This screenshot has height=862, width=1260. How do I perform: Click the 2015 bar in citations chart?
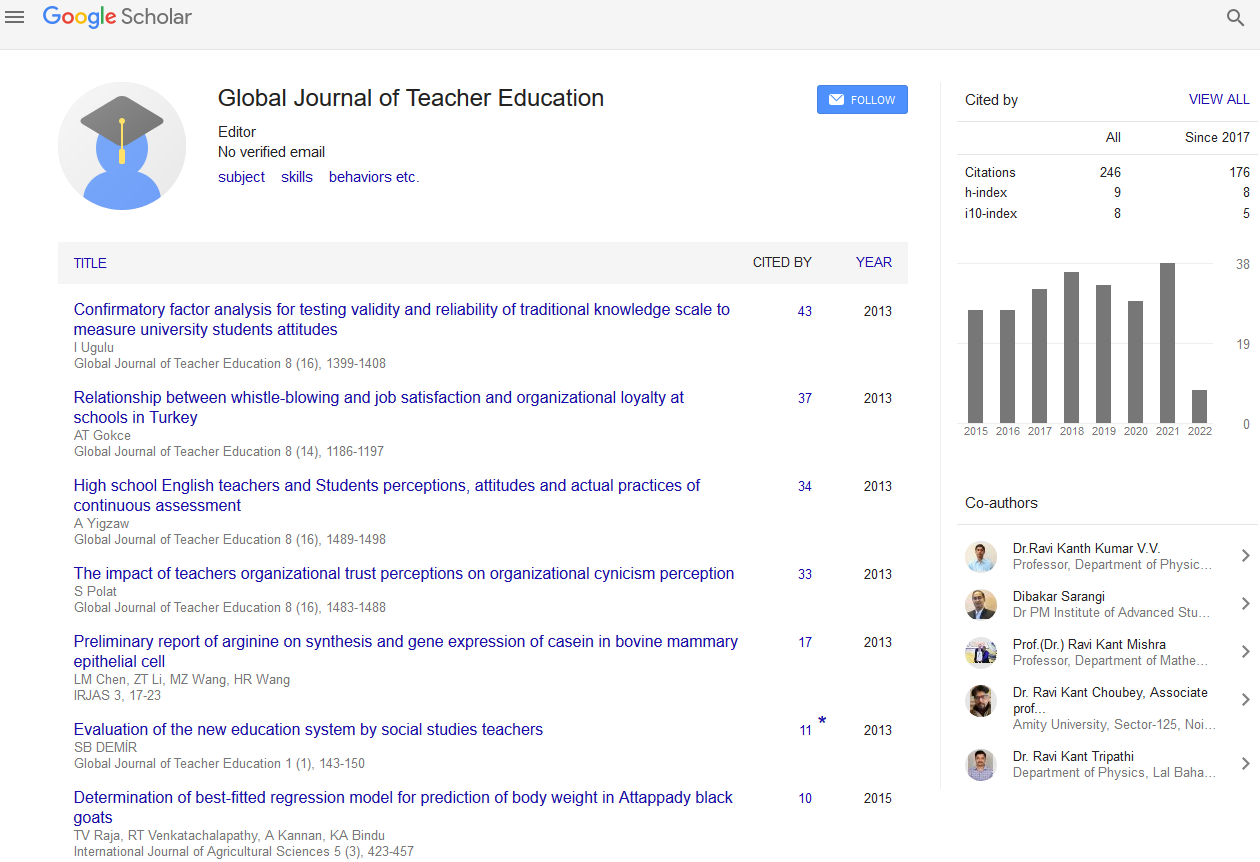975,366
